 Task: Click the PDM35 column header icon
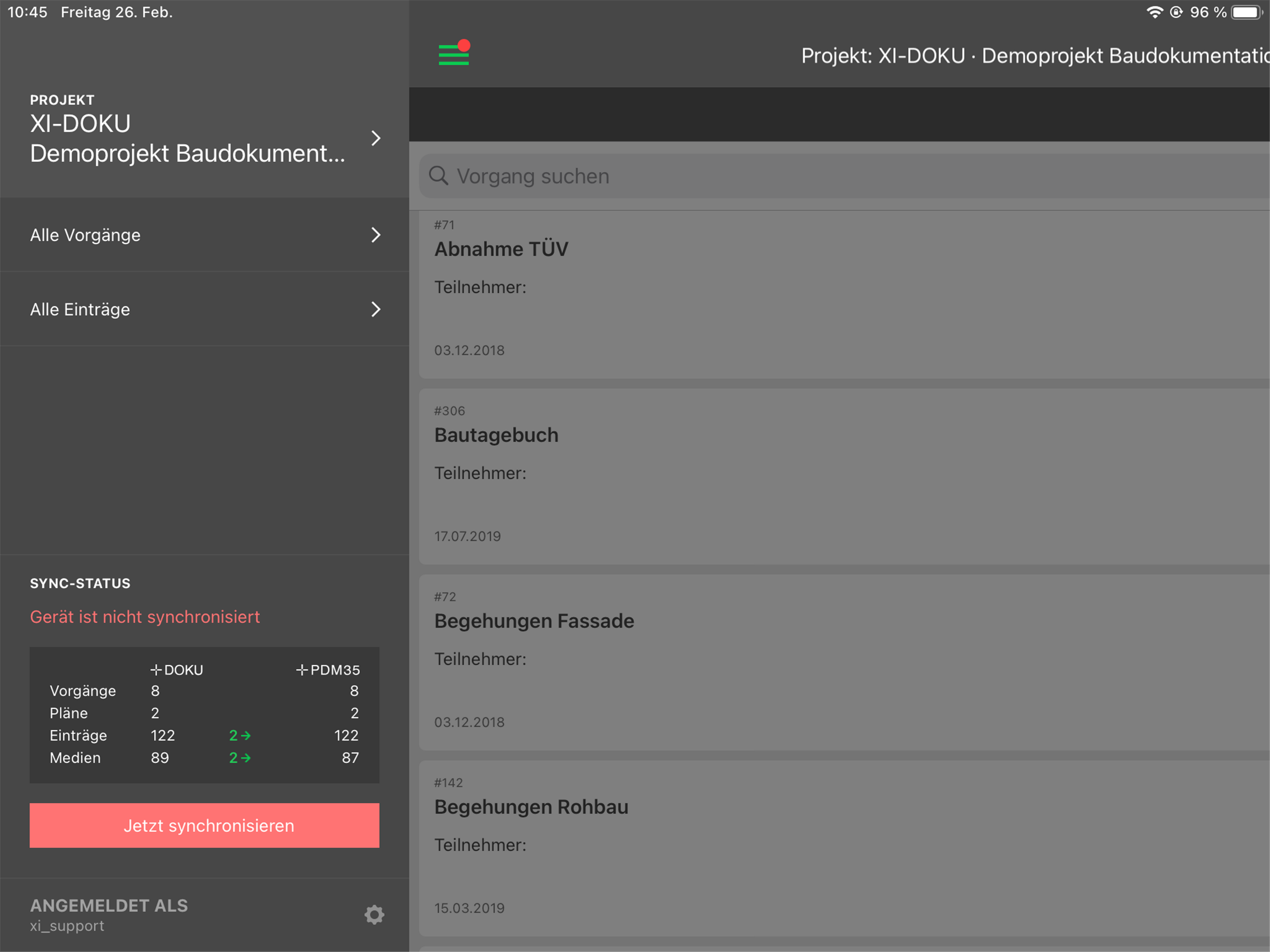(x=302, y=670)
